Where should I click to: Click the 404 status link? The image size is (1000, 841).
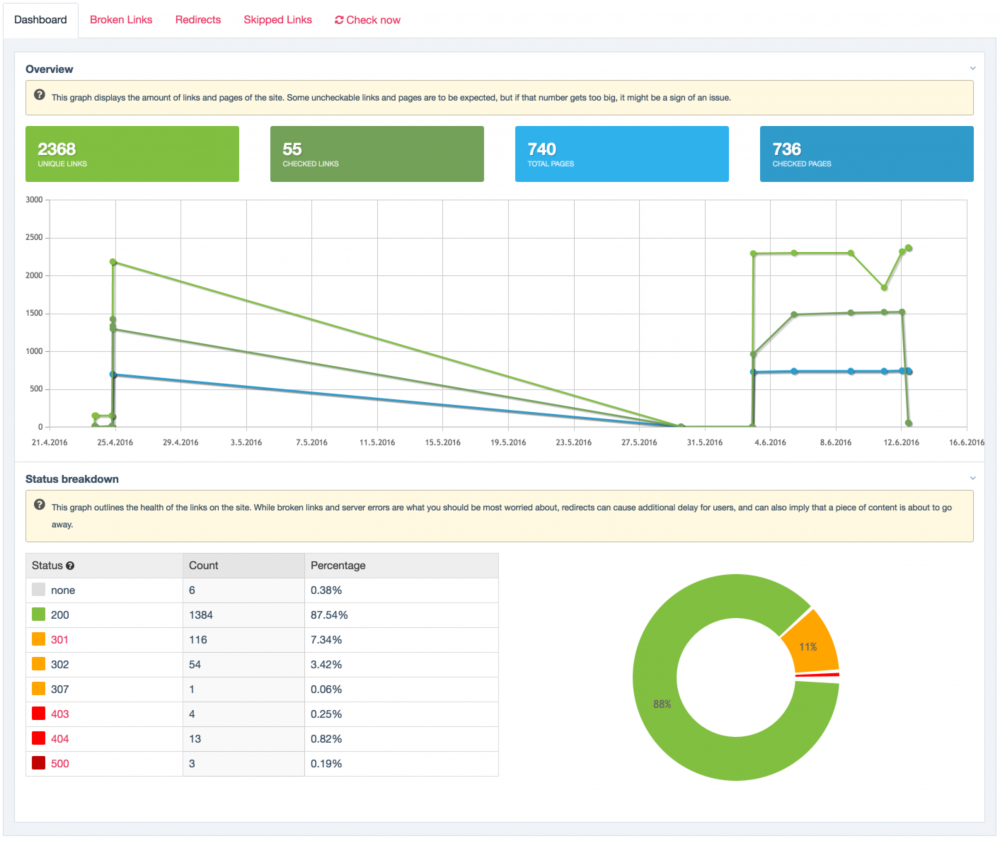click(x=62, y=738)
